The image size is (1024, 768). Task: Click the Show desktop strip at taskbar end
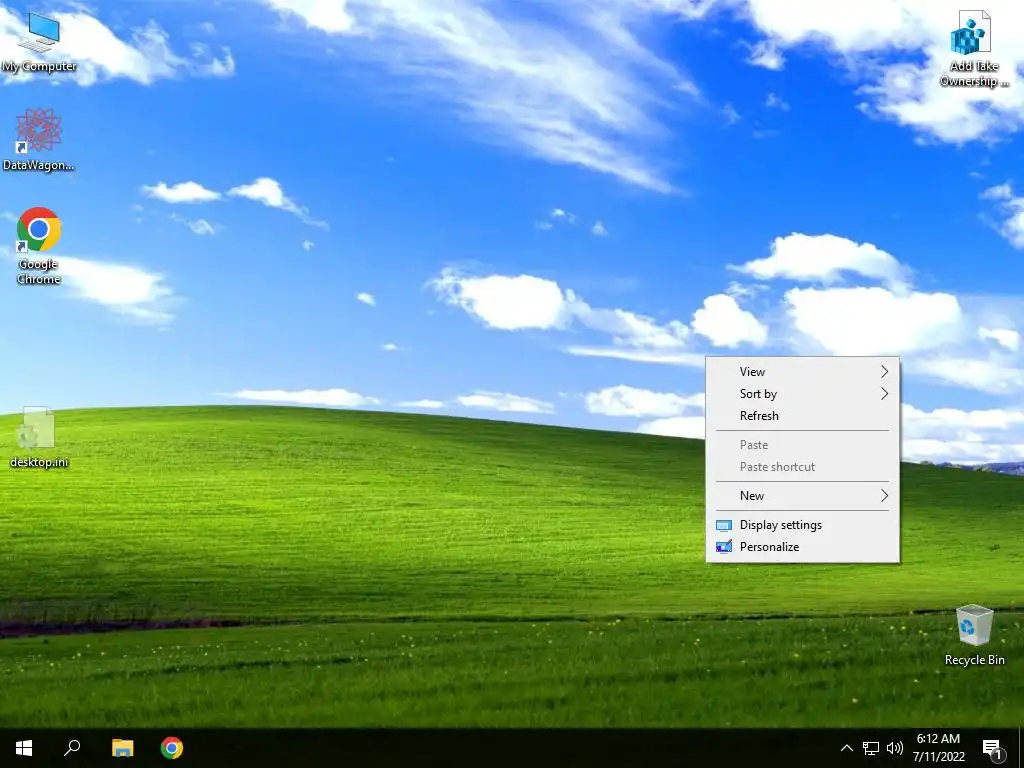[x=1021, y=748]
